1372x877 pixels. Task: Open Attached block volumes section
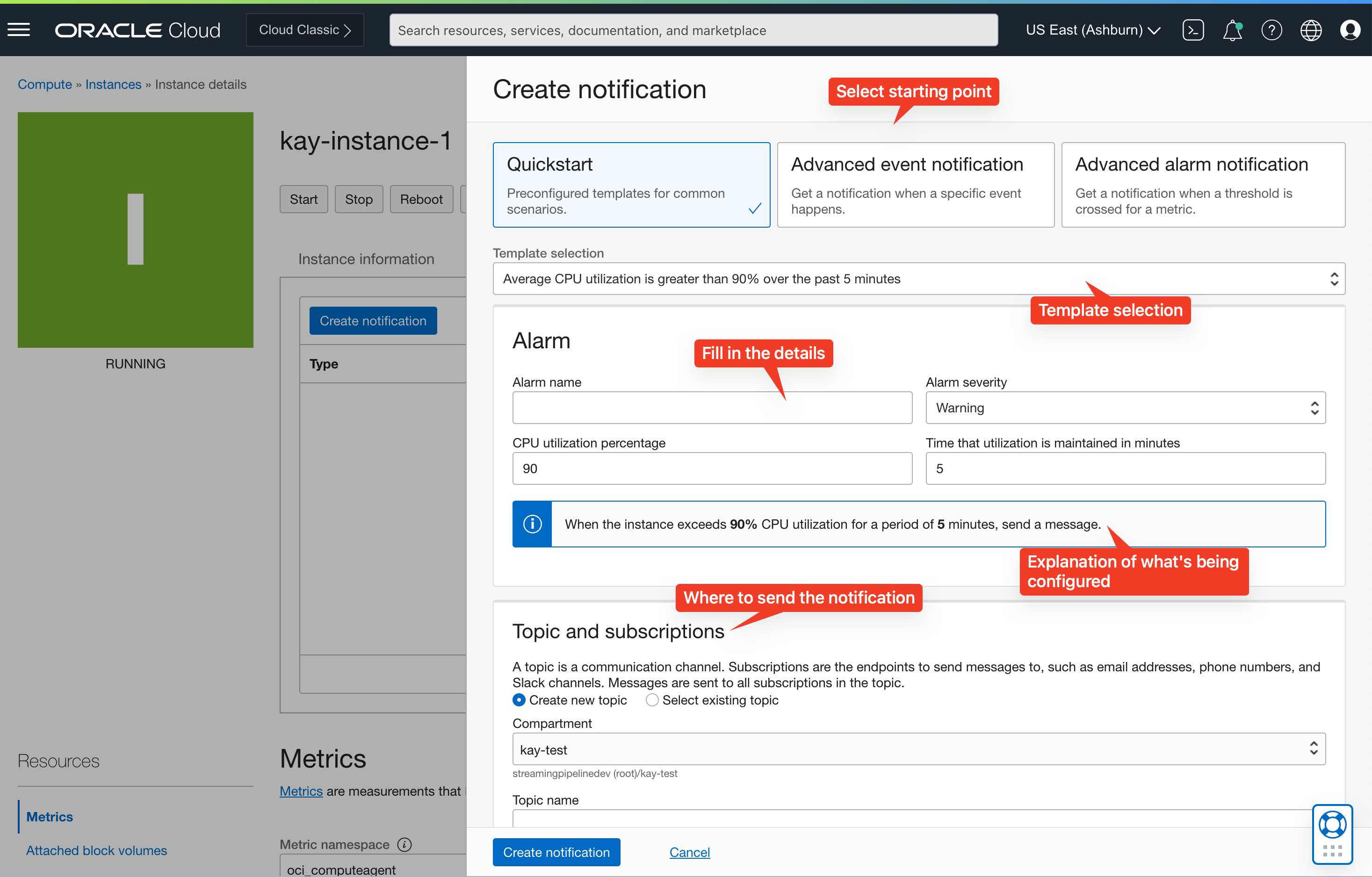(x=96, y=850)
